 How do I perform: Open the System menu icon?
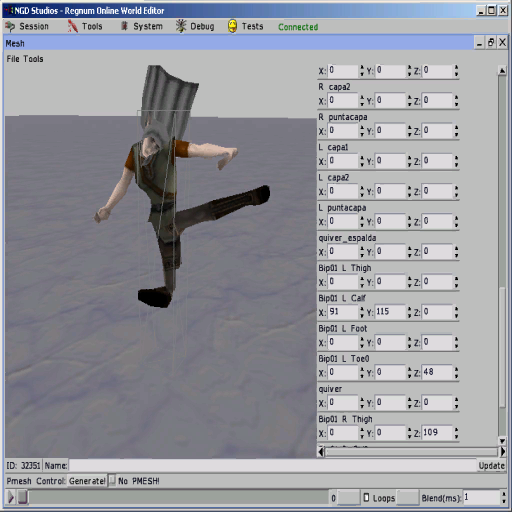click(x=124, y=26)
